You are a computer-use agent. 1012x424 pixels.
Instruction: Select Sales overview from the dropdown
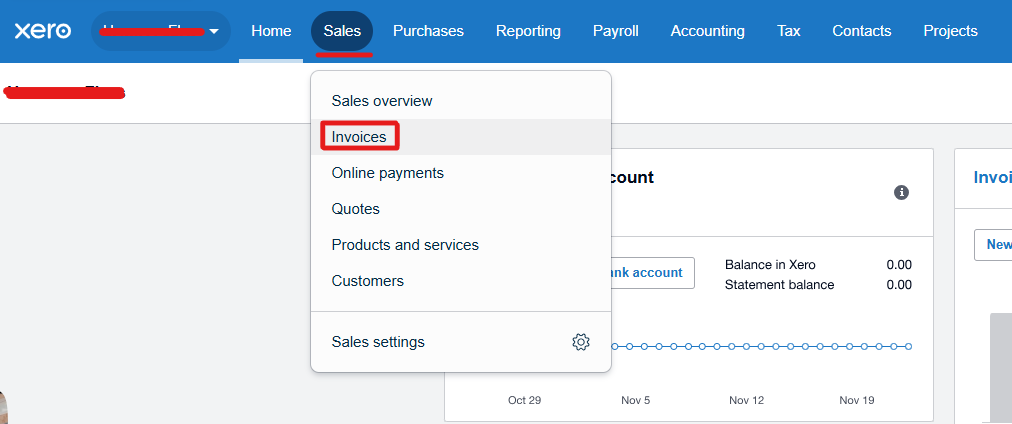(461, 101)
